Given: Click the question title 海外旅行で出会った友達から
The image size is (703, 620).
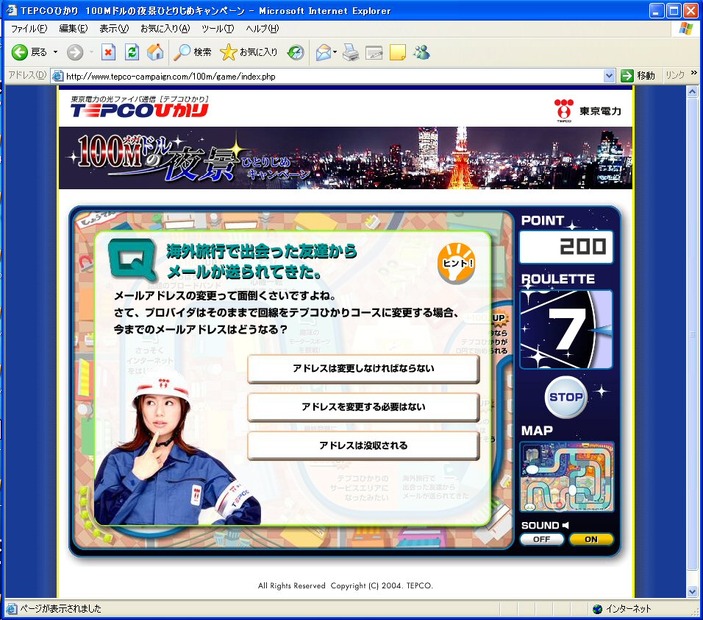Looking at the screenshot, I should [x=261, y=251].
